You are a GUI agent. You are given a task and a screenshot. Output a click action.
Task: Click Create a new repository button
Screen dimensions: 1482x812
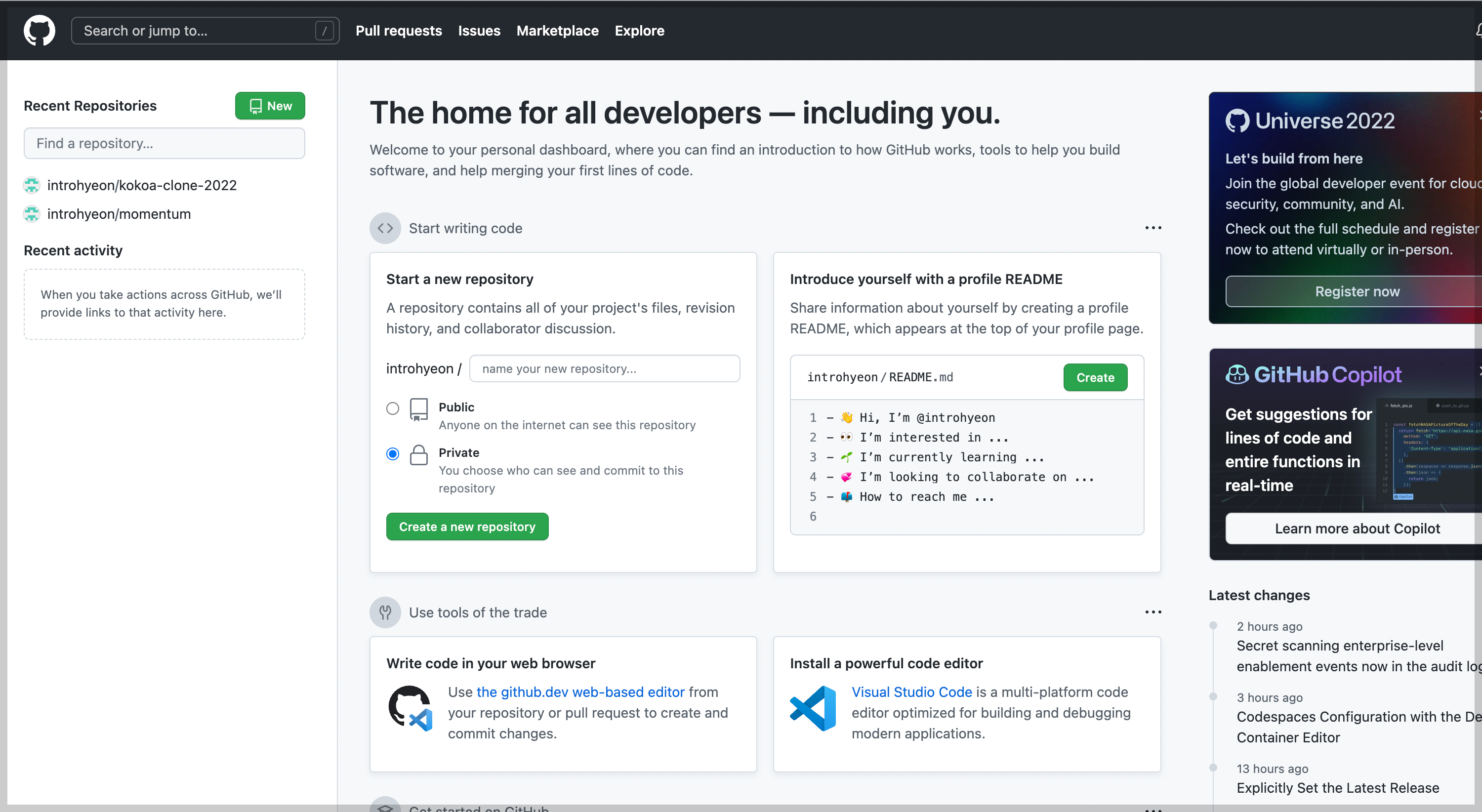coord(466,526)
